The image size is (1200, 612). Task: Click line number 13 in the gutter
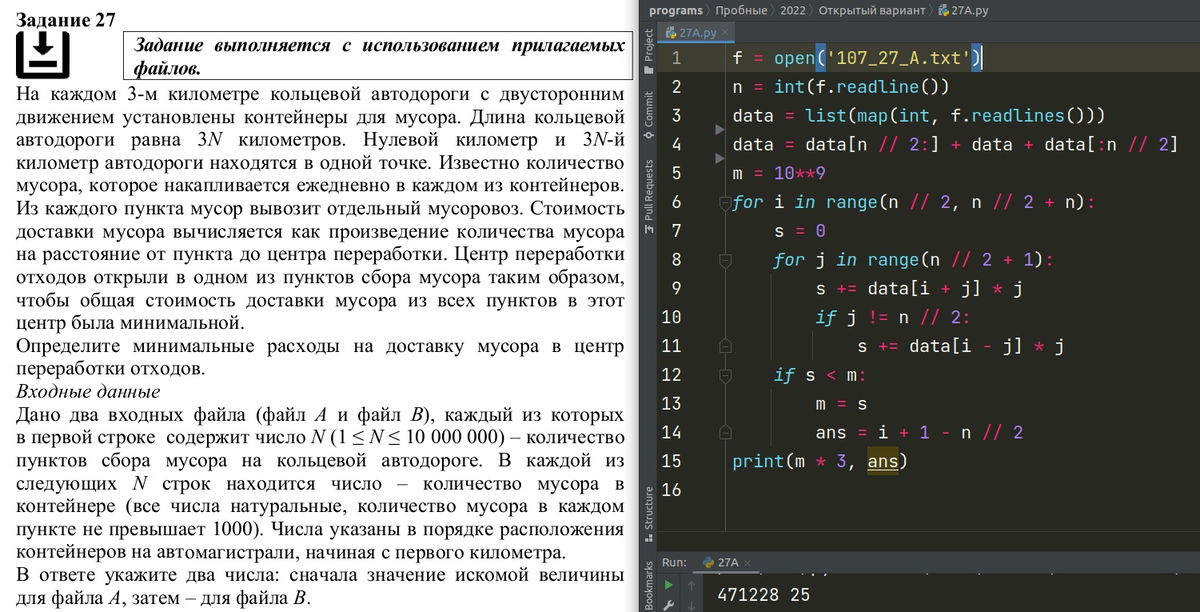[671, 405]
